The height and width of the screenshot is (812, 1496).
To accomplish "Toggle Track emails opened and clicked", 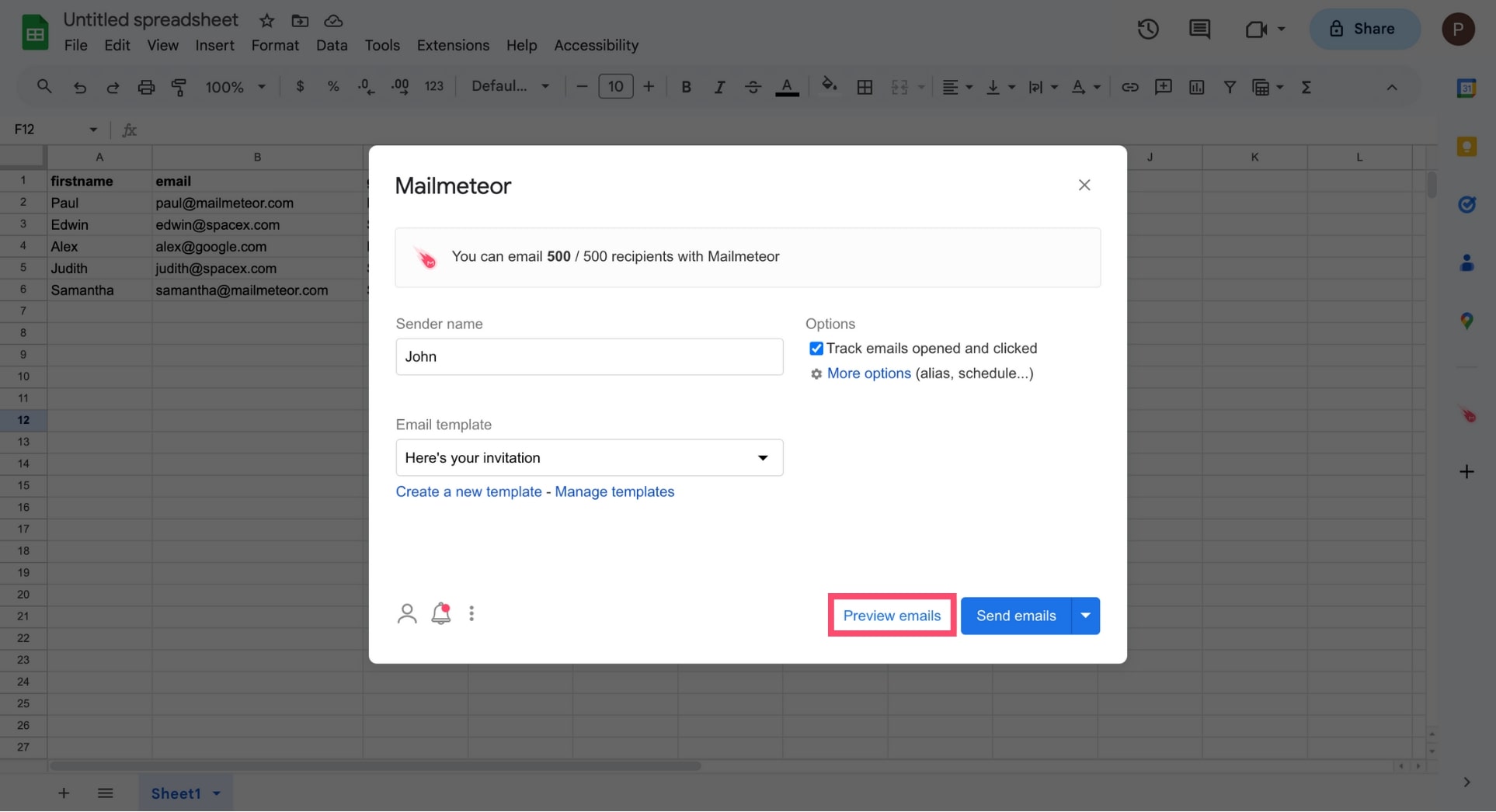I will coord(816,349).
